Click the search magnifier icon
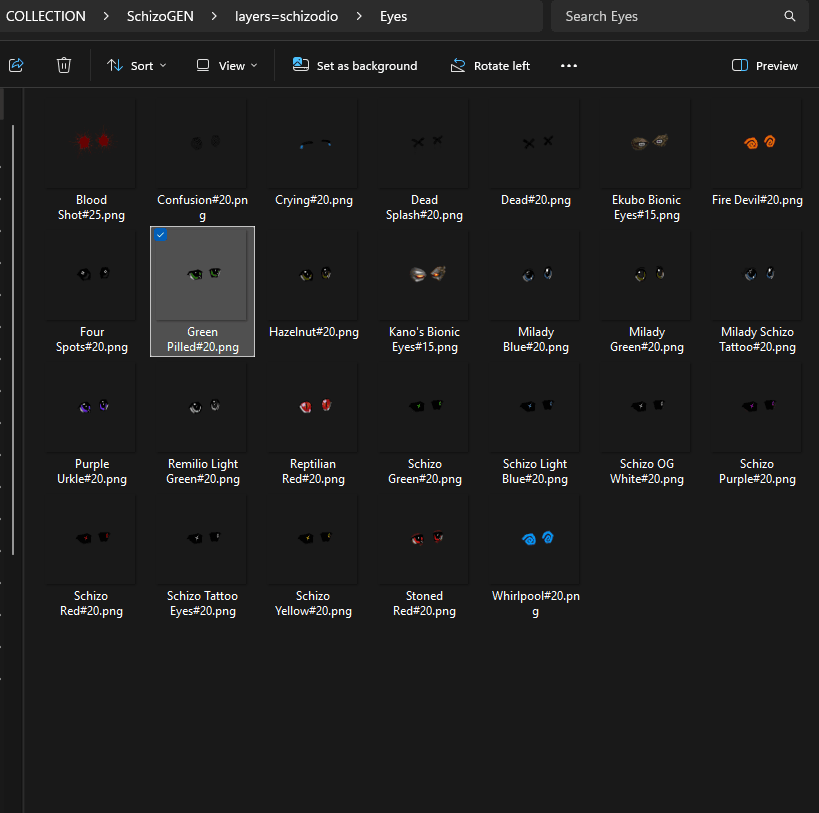 pyautogui.click(x=790, y=16)
